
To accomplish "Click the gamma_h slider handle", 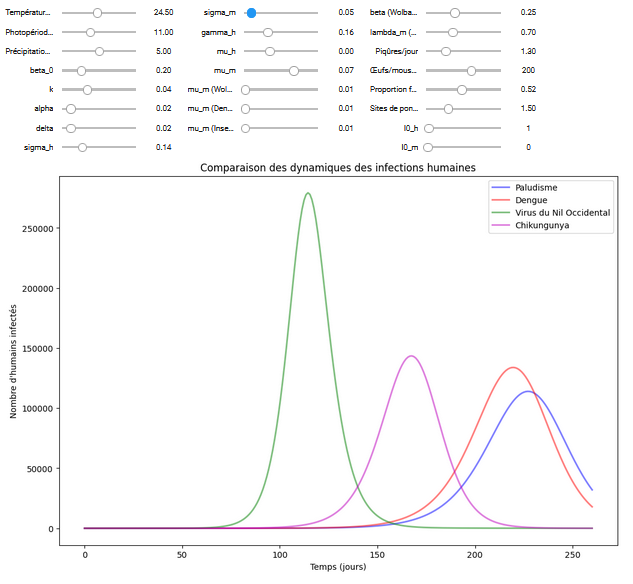I will click(268, 32).
